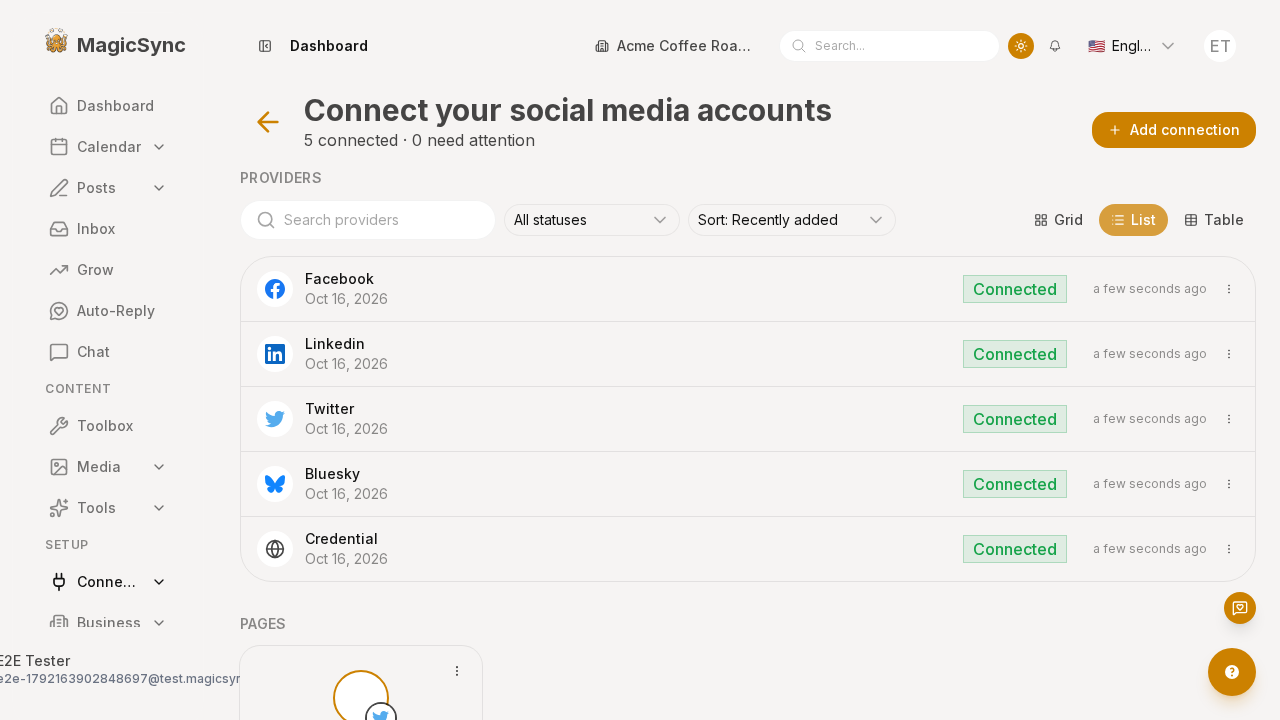Toggle the light theme sun icon

(1021, 46)
